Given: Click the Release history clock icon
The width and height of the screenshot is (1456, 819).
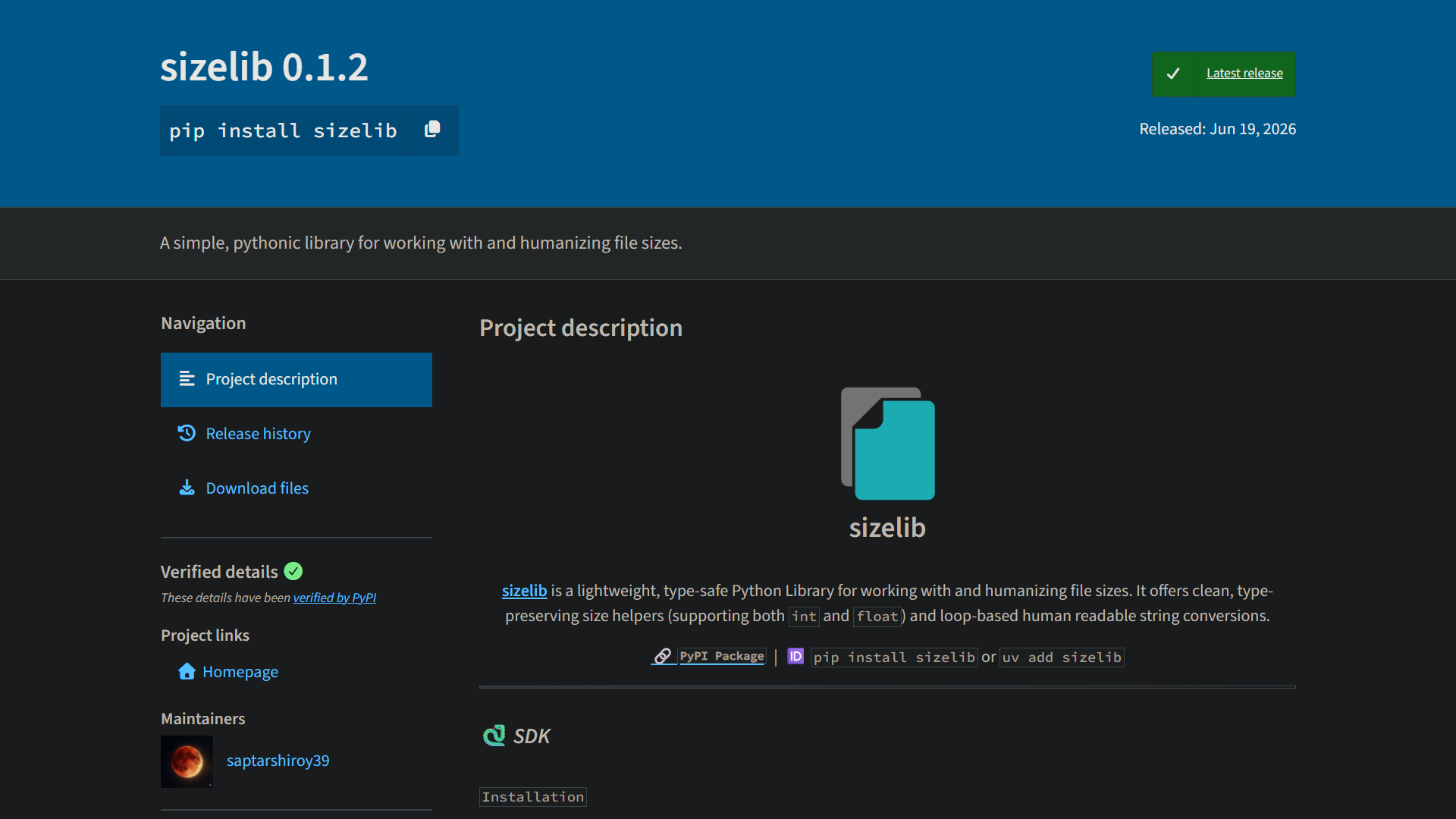Looking at the screenshot, I should pyautogui.click(x=187, y=433).
